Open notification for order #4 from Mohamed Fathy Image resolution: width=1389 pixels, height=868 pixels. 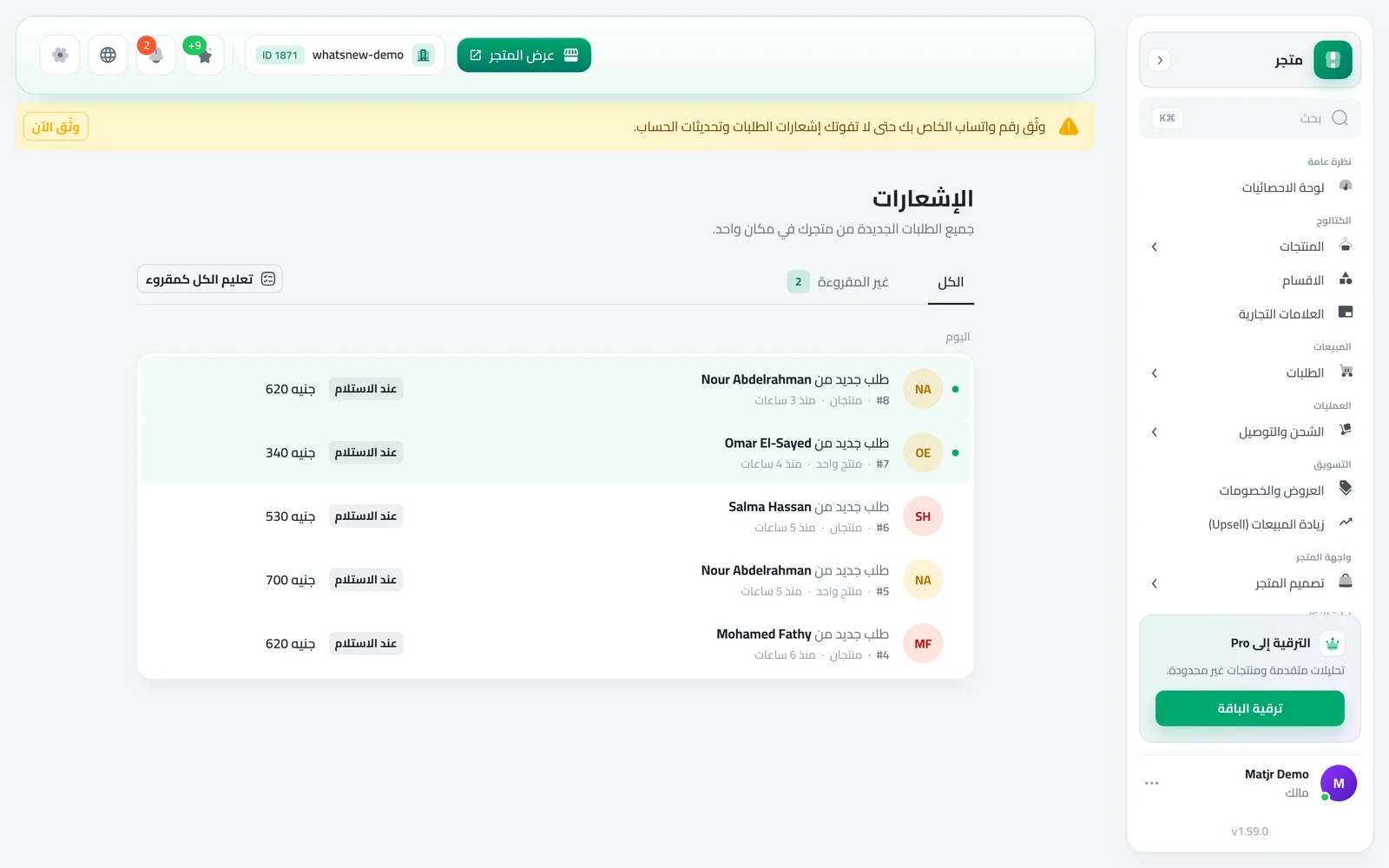(556, 643)
